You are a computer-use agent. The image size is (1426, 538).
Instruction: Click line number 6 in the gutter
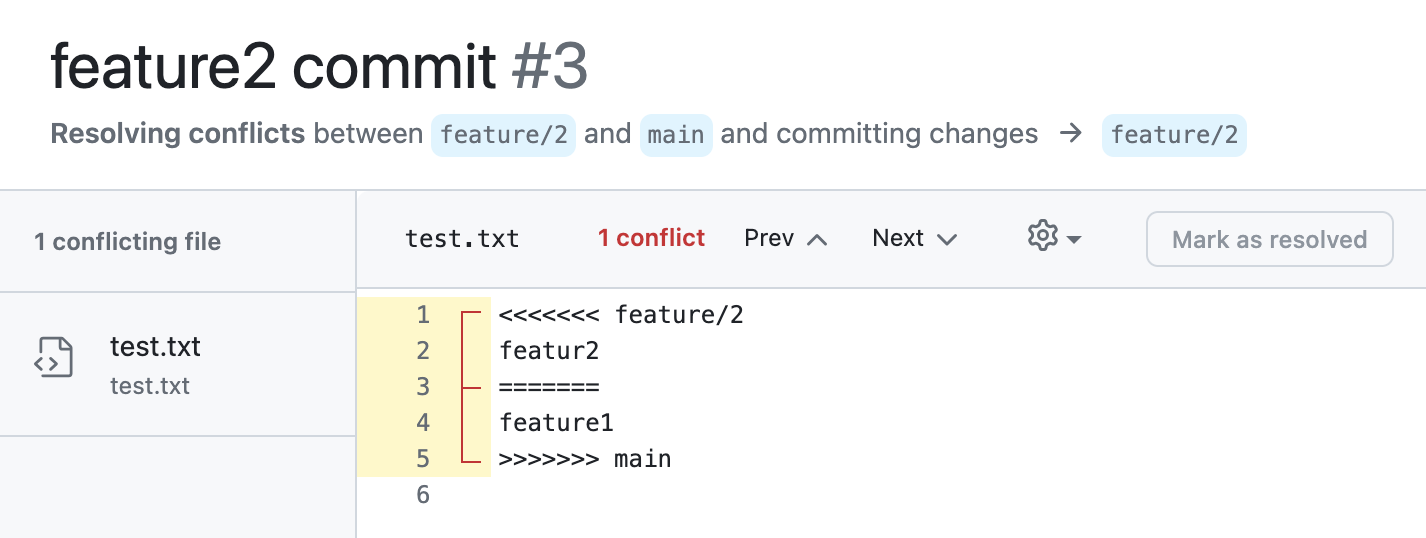pyautogui.click(x=423, y=495)
